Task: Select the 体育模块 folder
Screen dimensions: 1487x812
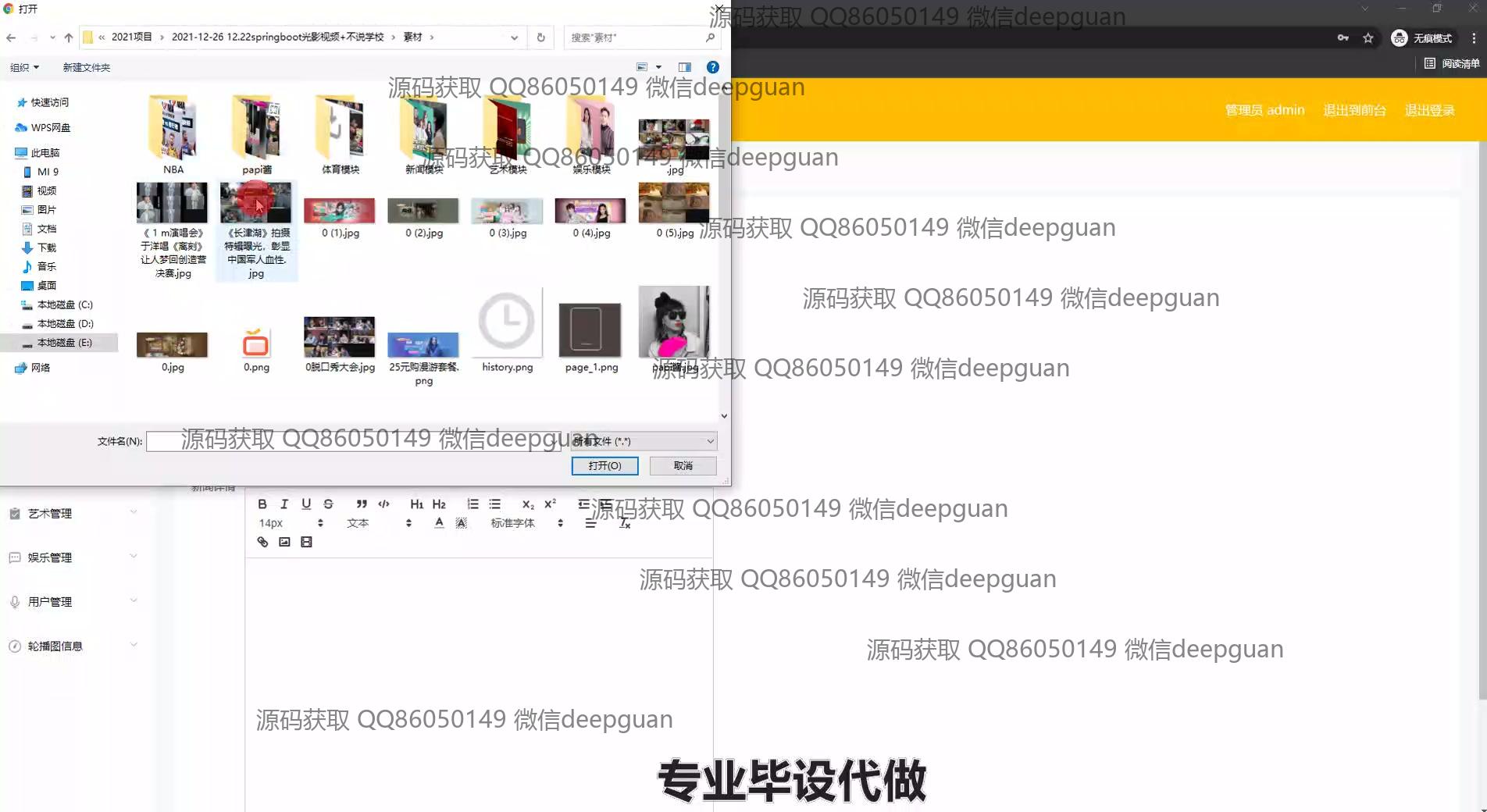Action: tap(341, 134)
